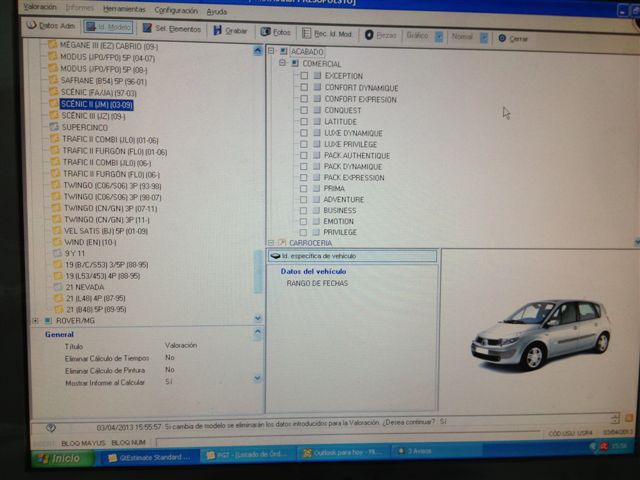Open the Valoración menu
Screen dimensions: 640x480
[40, 7]
